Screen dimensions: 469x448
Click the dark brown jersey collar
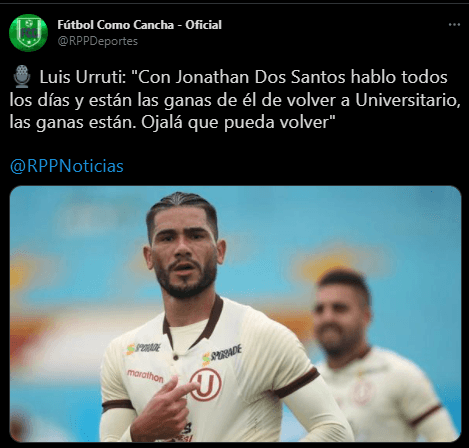(x=193, y=320)
